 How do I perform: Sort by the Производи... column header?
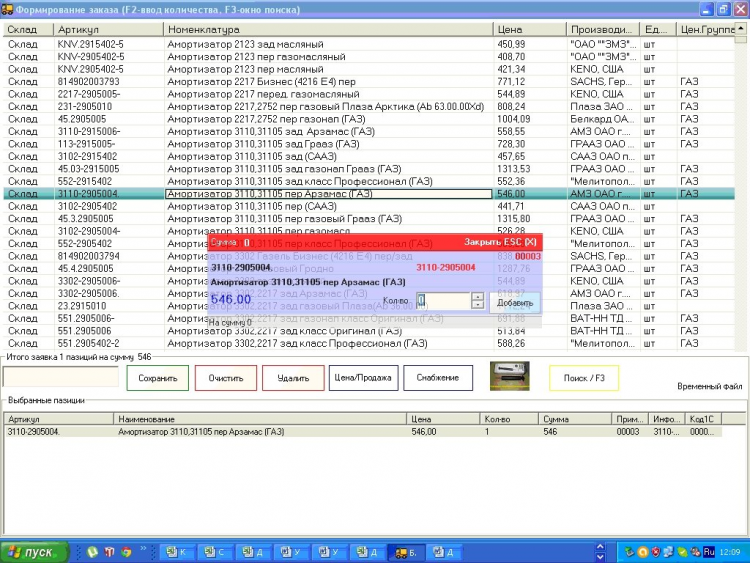603,30
